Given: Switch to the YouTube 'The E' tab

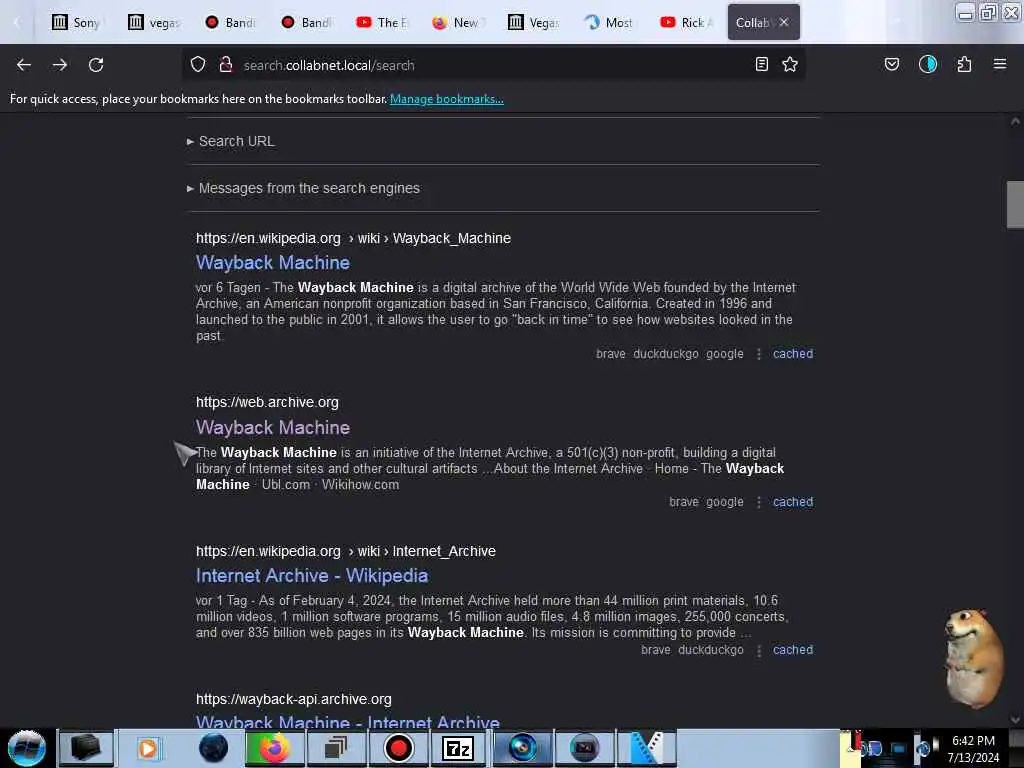Looking at the screenshot, I should [381, 22].
